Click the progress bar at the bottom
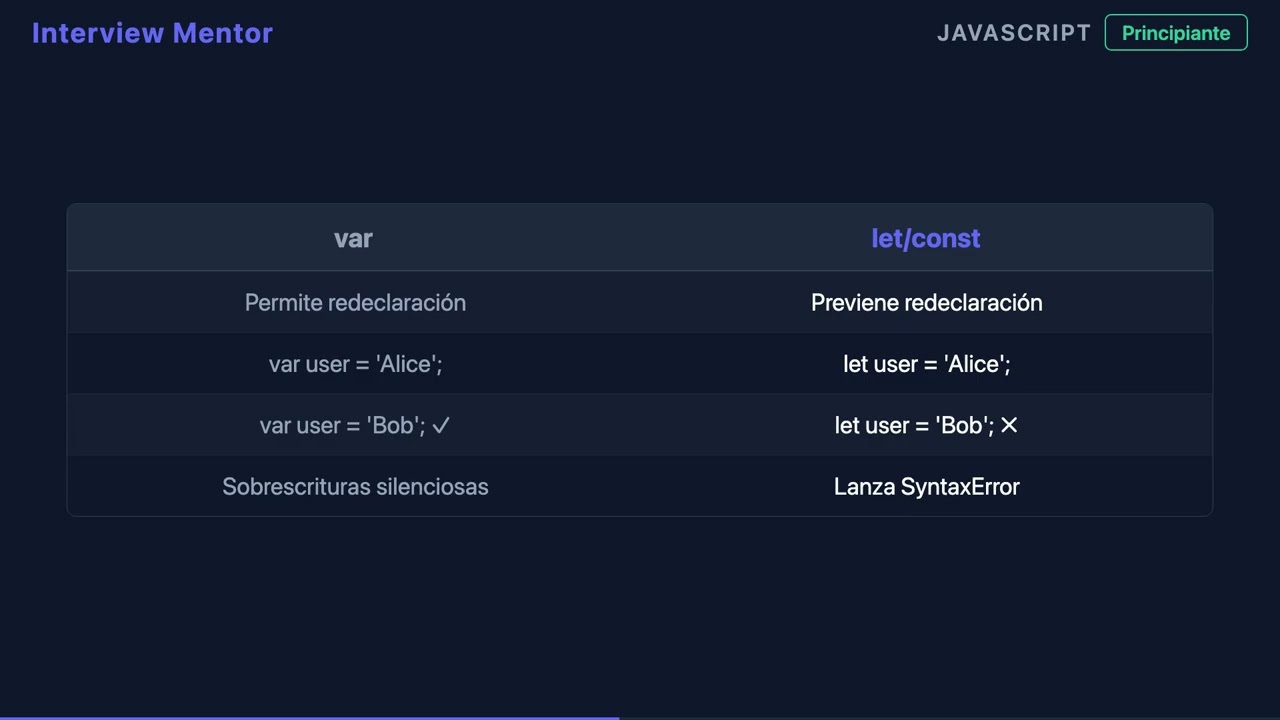Image resolution: width=1280 pixels, height=720 pixels. coord(640,718)
